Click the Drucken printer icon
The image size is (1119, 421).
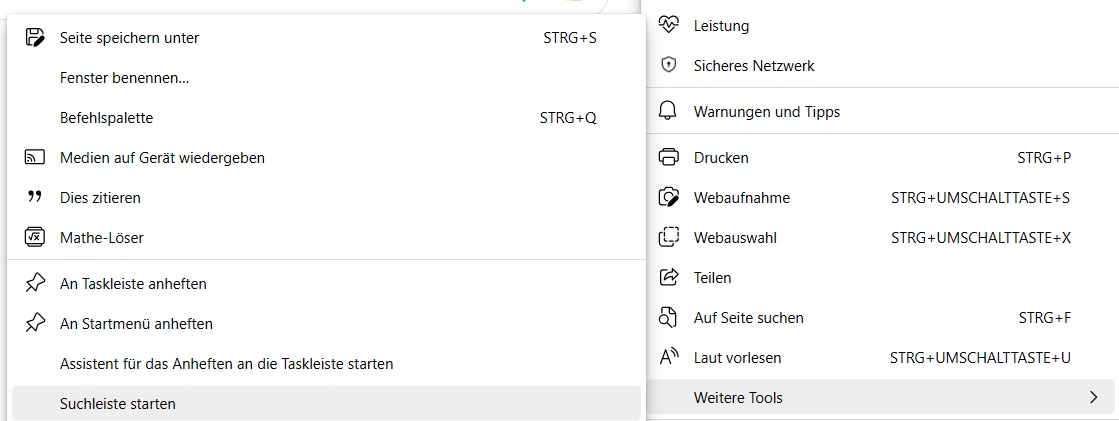point(669,158)
